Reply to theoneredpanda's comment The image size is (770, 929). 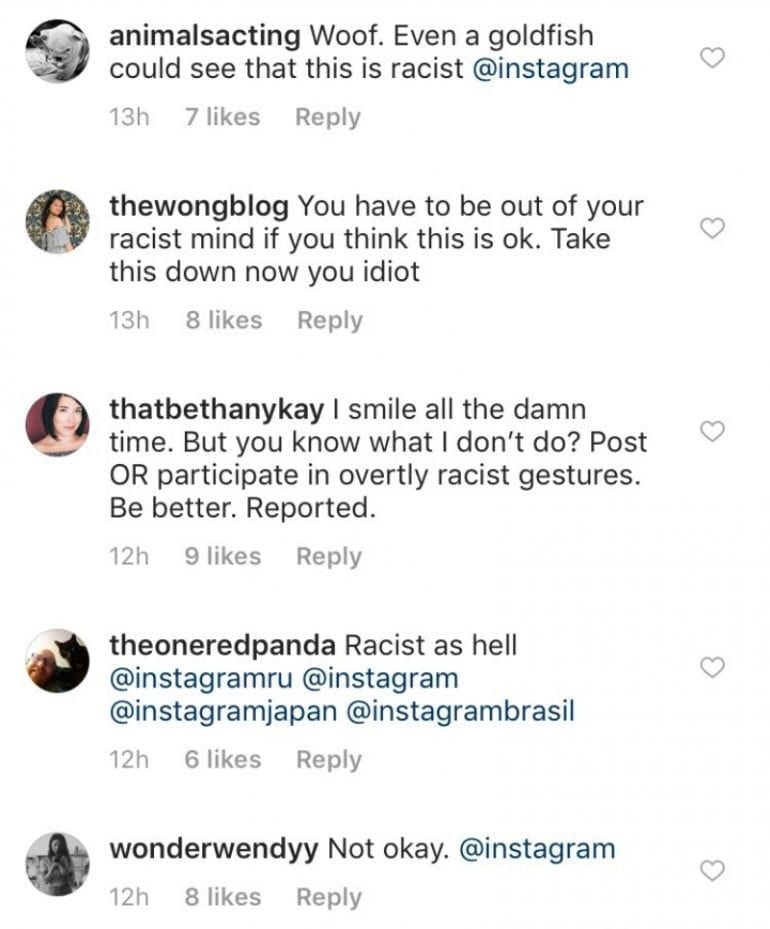point(328,760)
